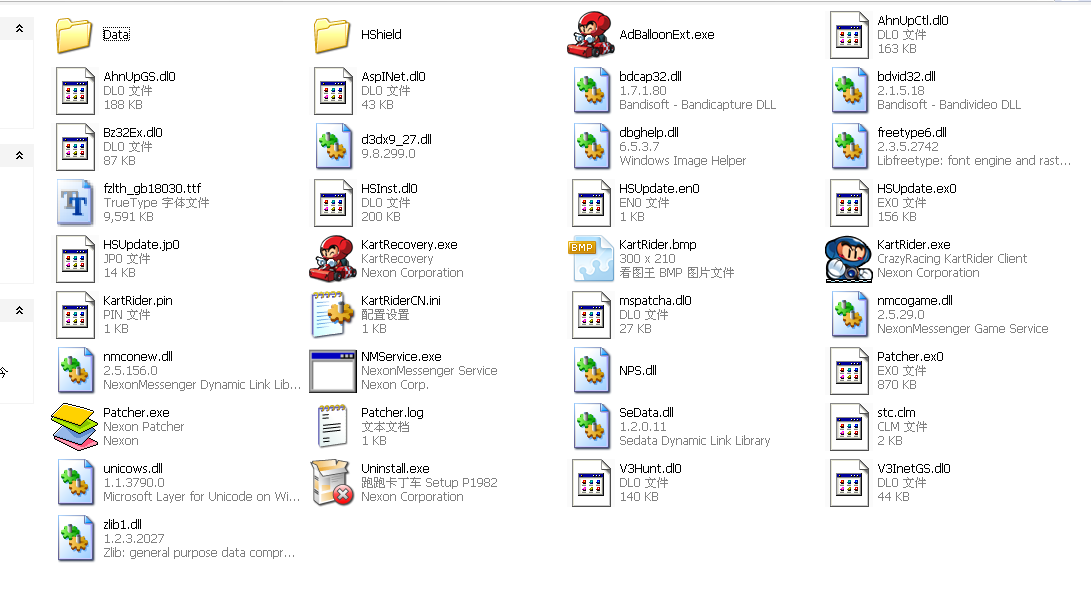The image size is (1091, 609).
Task: Select freetype6.dll icon
Action: pyautogui.click(x=850, y=147)
